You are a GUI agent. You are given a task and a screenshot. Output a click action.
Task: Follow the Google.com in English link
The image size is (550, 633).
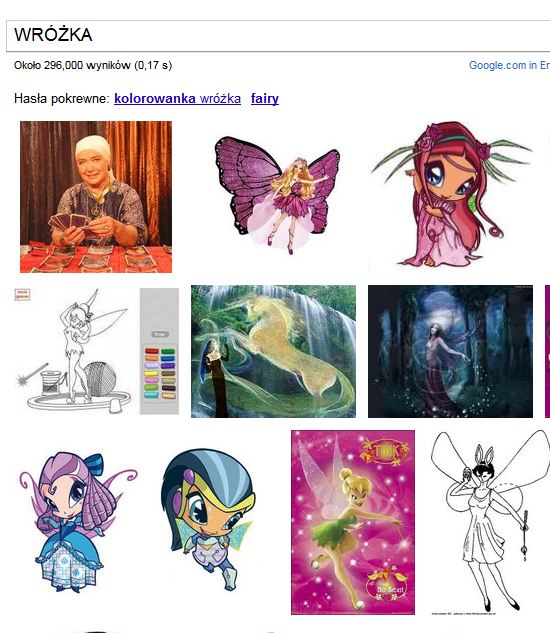(x=509, y=65)
